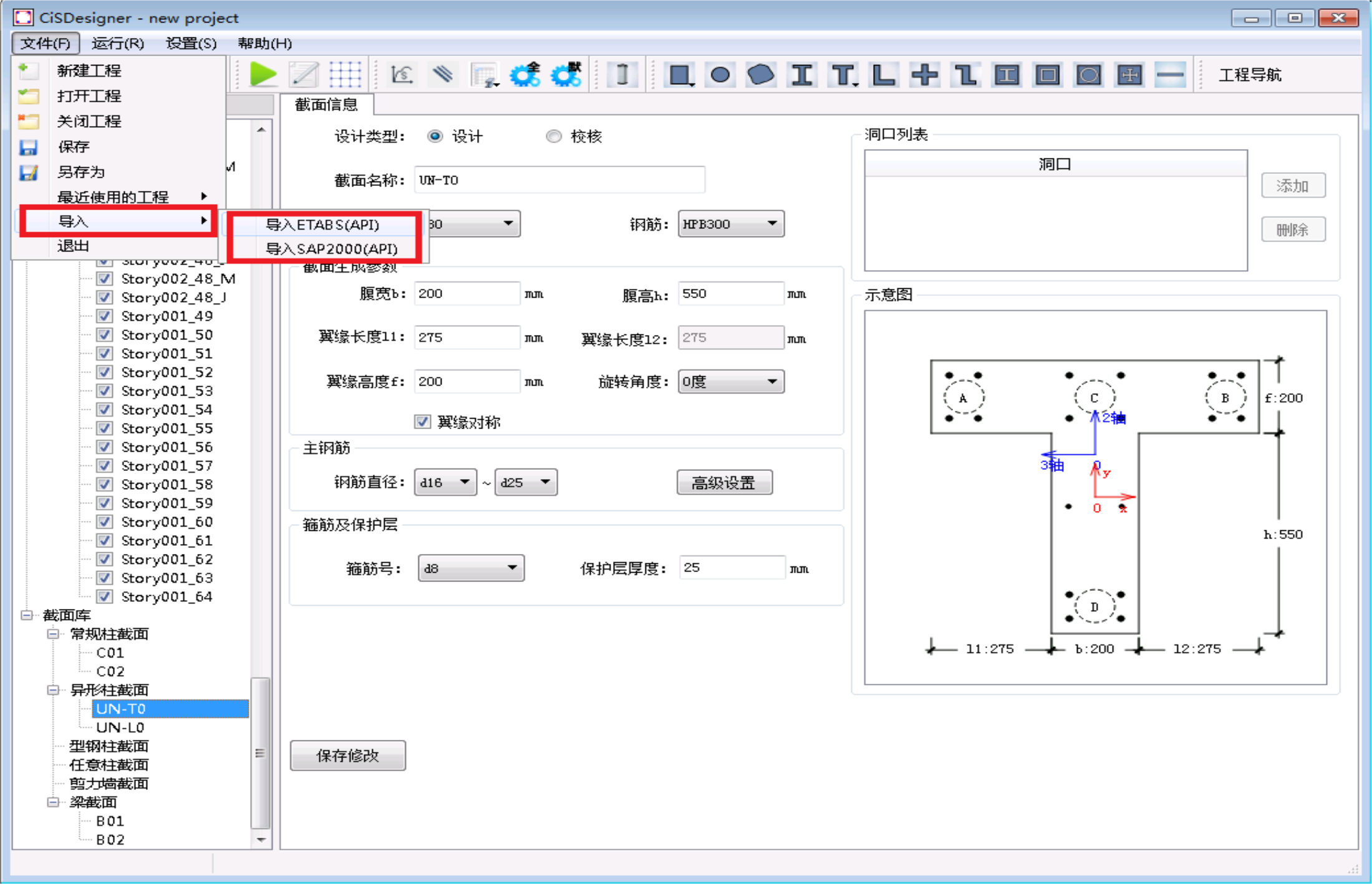Select the cross-shaped section tool icon
This screenshot has width=1372, height=884.
(x=924, y=75)
